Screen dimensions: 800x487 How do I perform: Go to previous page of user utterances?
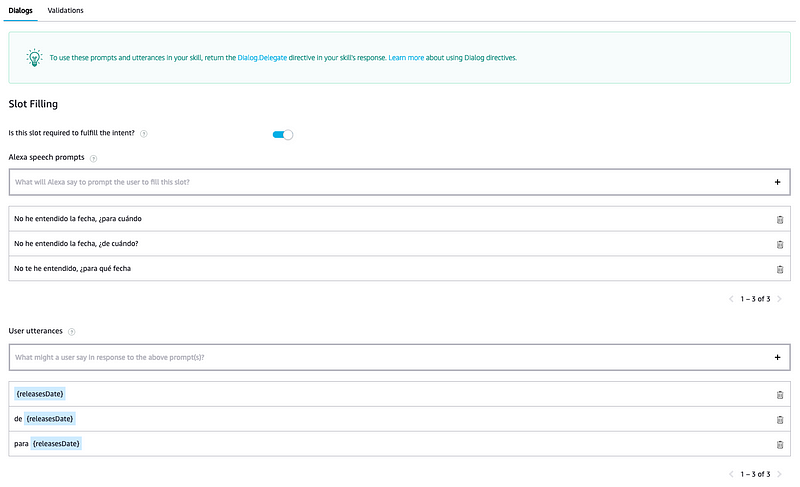[x=731, y=474]
